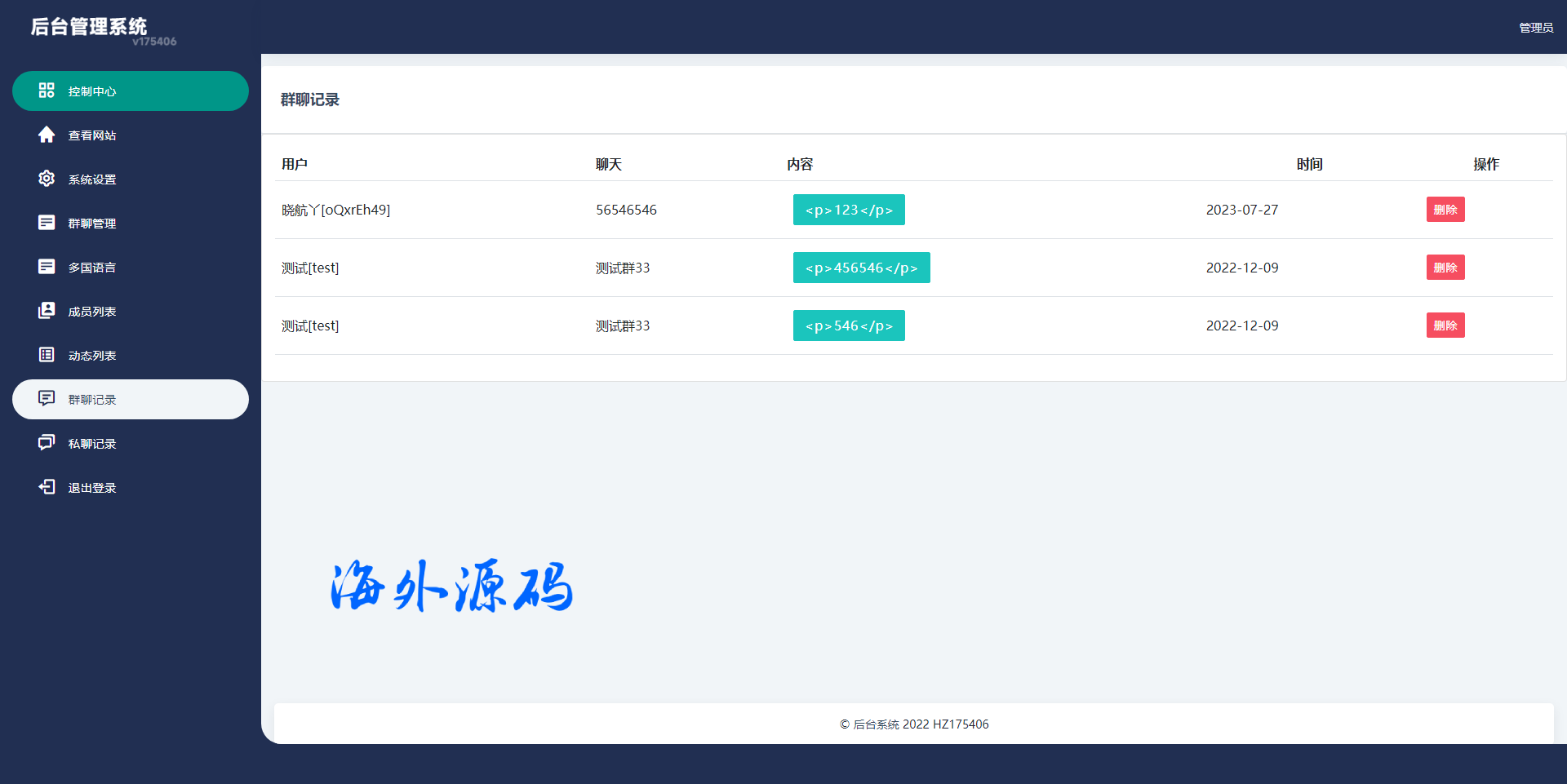Screen dimensions: 1567x784
Task: Open 群聊管理 menu item
Action: tap(92, 224)
